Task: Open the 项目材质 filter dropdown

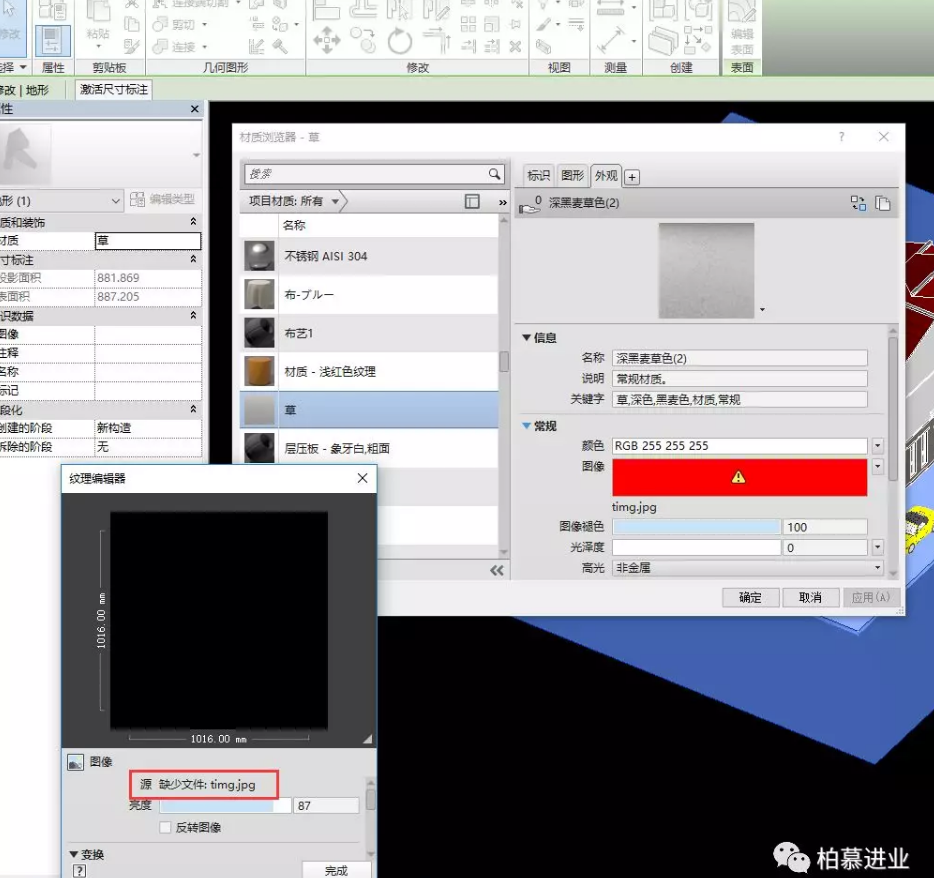Action: [336, 201]
